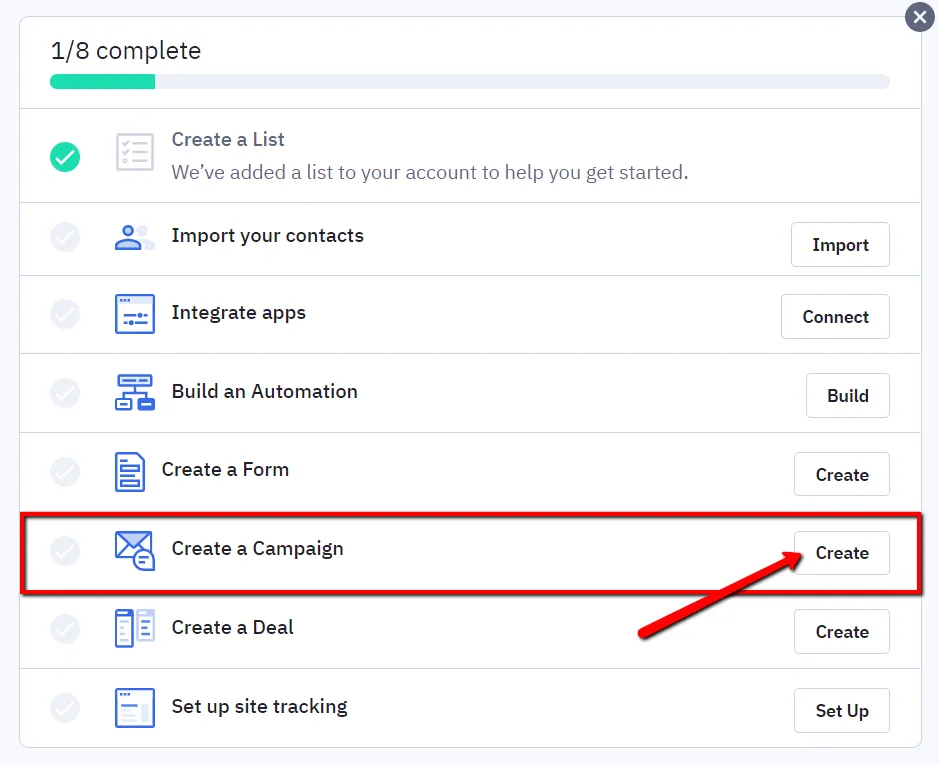Click the Integrate apps icon
Screen dimensions: 939x765
coord(135,314)
